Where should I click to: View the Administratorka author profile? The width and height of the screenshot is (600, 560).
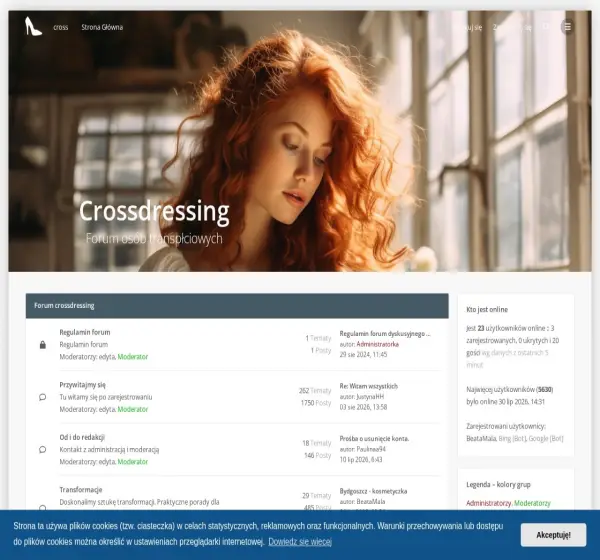(x=377, y=344)
